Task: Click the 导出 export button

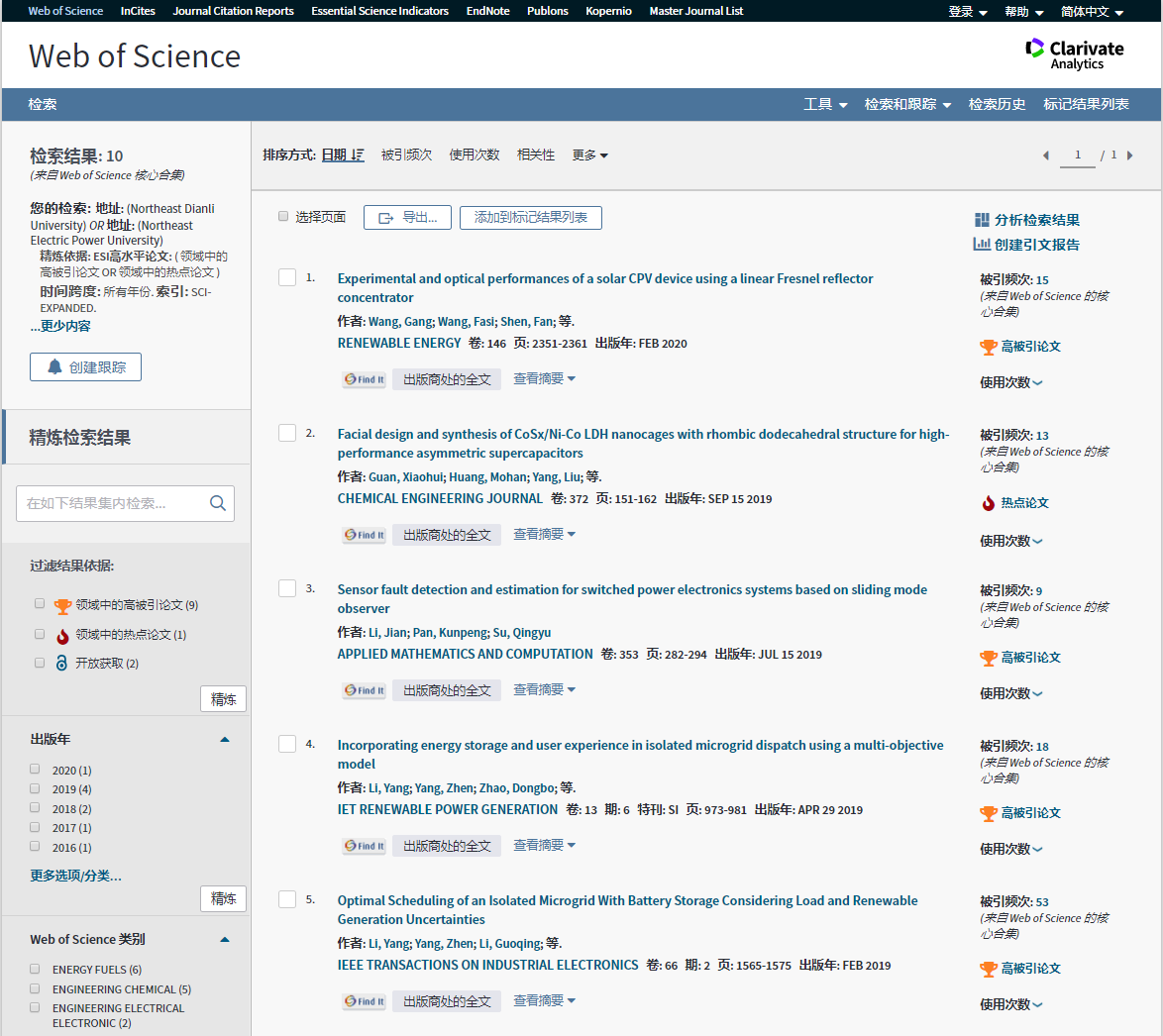Action: [407, 217]
